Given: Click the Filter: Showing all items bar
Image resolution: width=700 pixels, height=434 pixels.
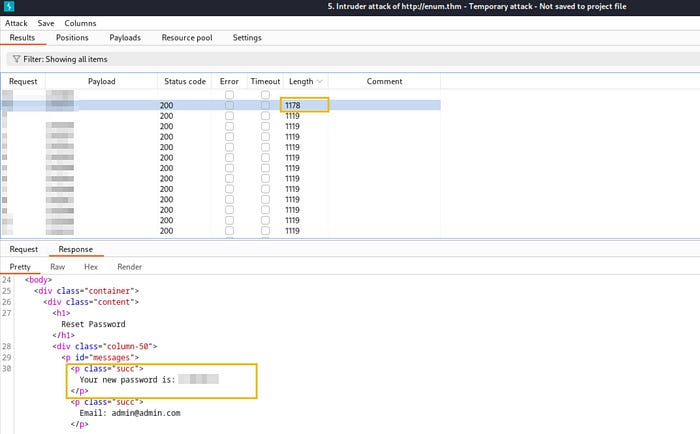Looking at the screenshot, I should 353,59.
